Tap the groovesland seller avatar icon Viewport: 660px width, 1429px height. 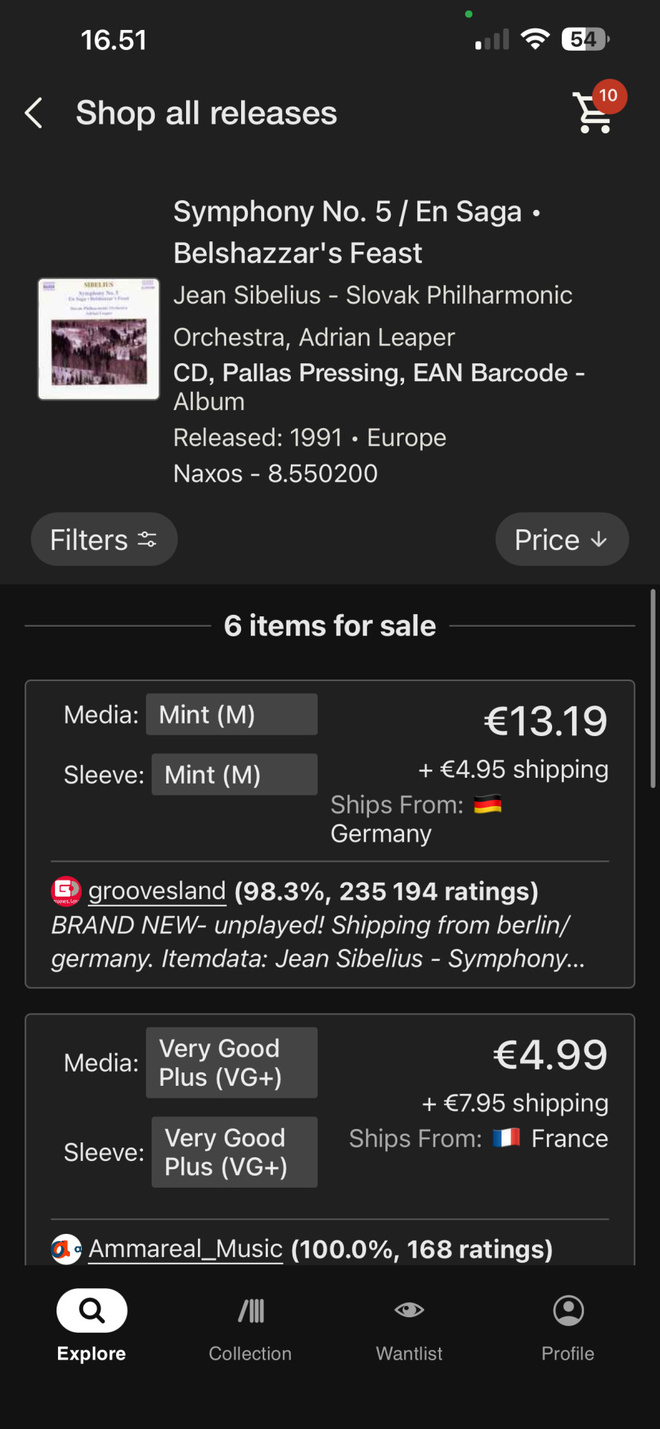point(67,891)
